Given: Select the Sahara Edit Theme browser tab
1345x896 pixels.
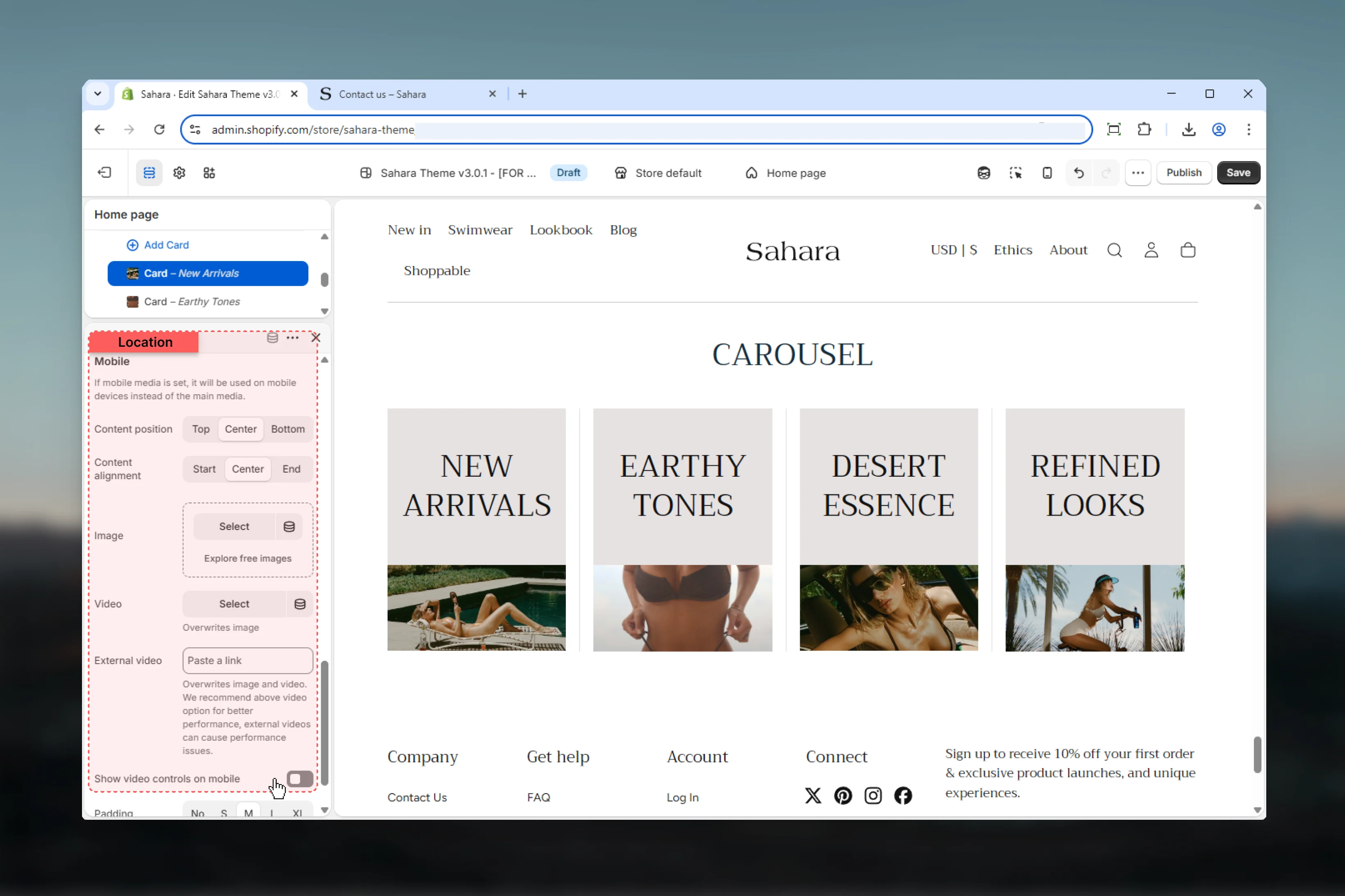Looking at the screenshot, I should tap(211, 94).
